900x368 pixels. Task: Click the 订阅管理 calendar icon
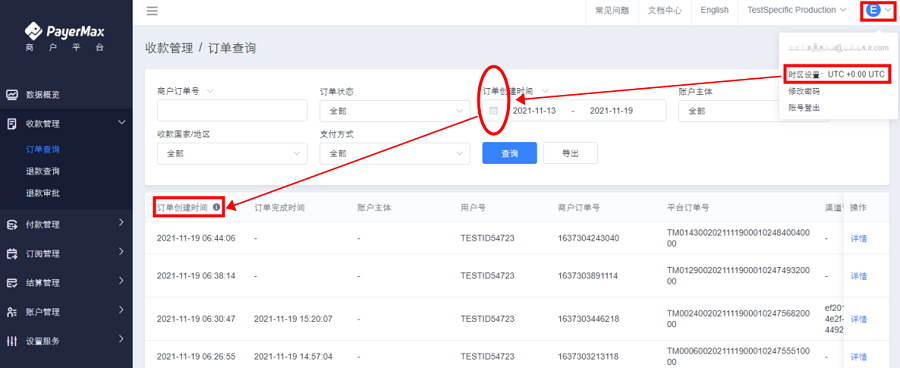(12, 254)
